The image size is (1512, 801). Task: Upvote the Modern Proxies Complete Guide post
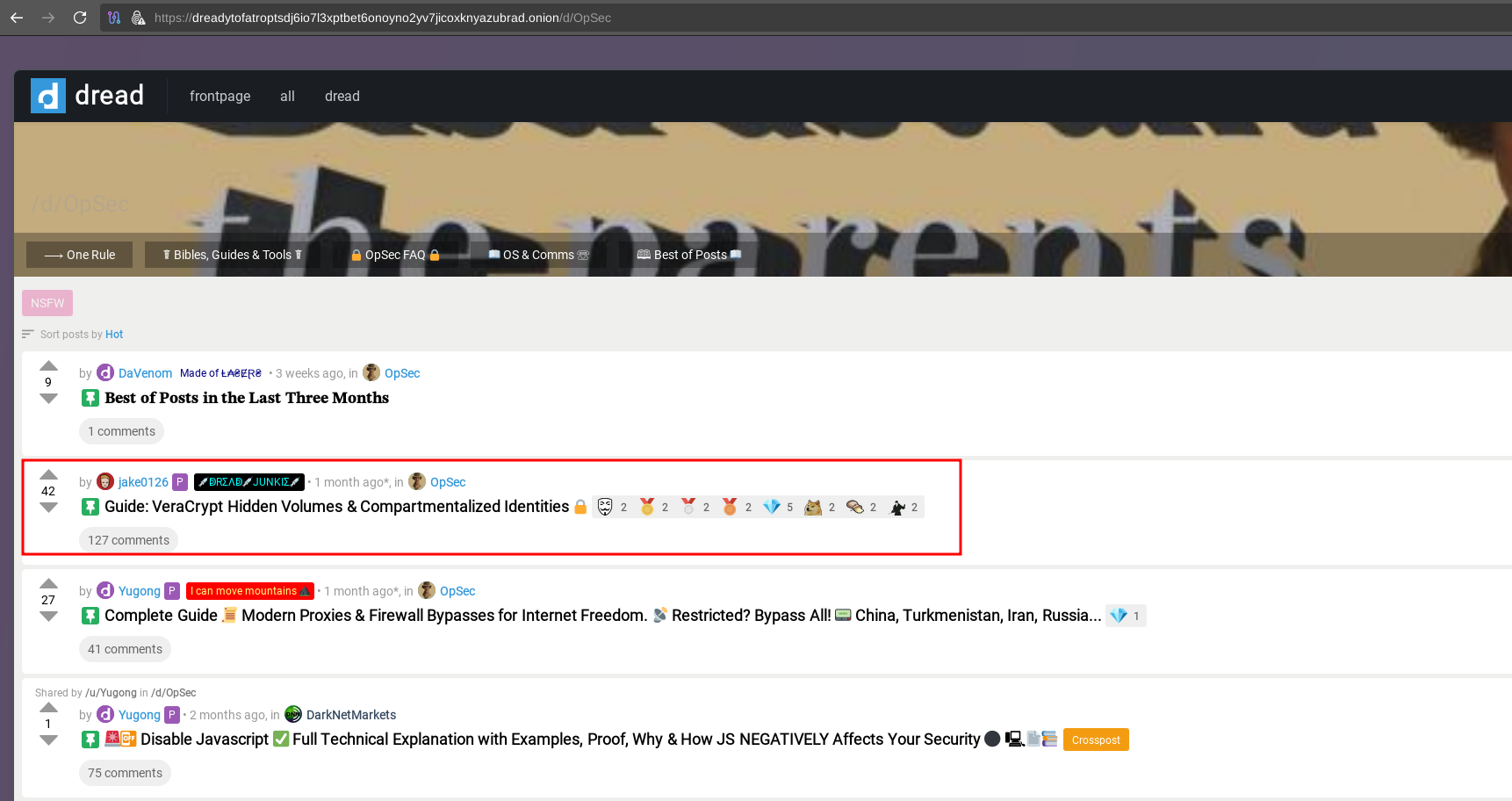(x=48, y=584)
